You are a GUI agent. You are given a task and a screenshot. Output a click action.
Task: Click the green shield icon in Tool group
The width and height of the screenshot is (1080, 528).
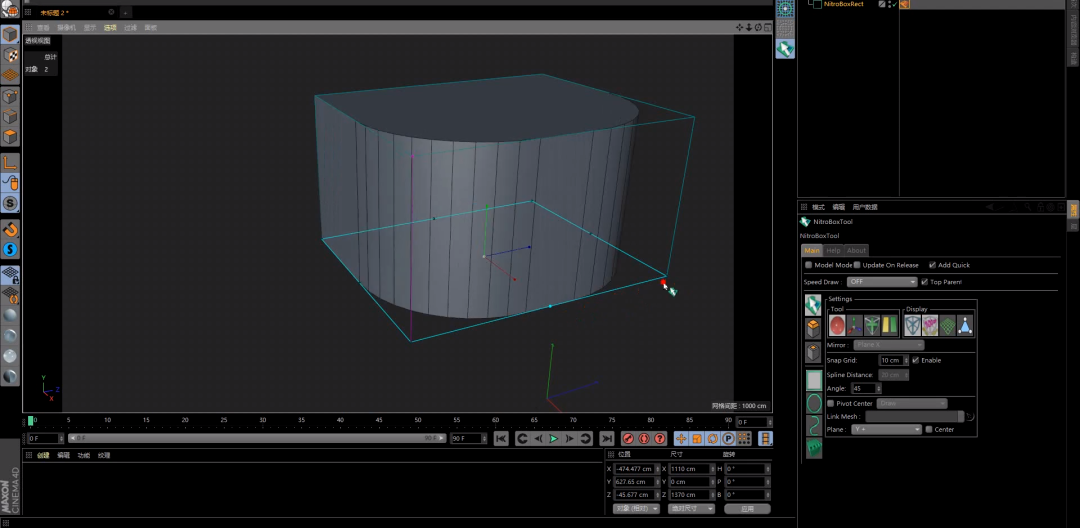tap(872, 325)
